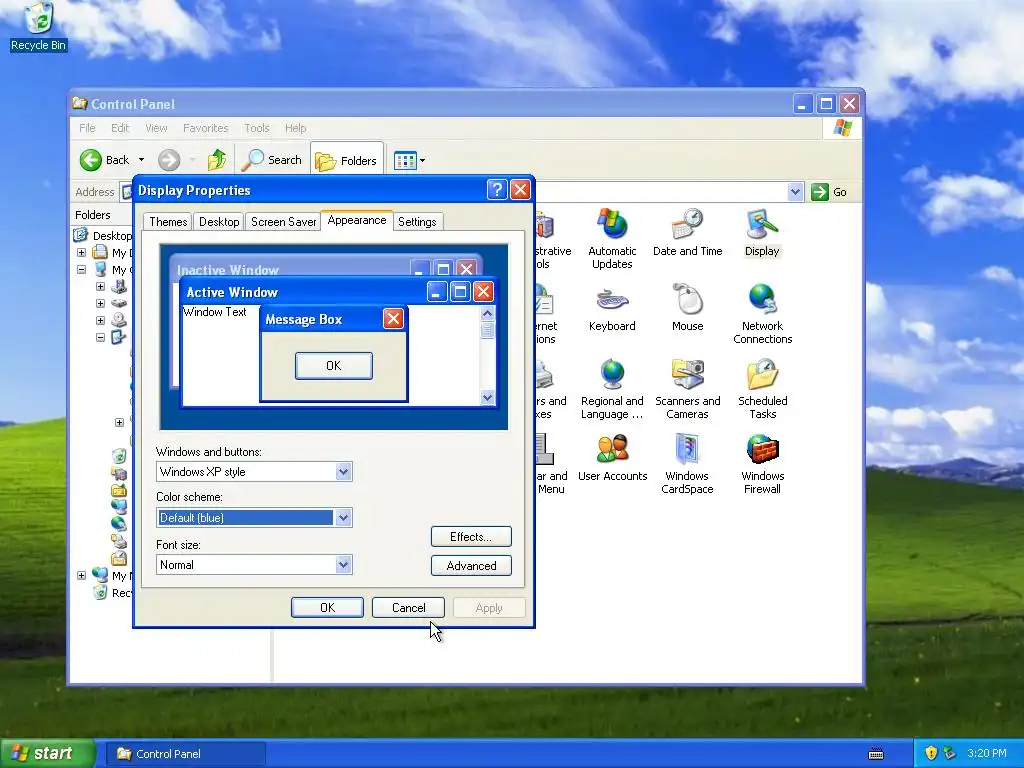Screen dimensions: 1024x768
Task: Select the Display icon in Control Panel
Action: point(762,232)
